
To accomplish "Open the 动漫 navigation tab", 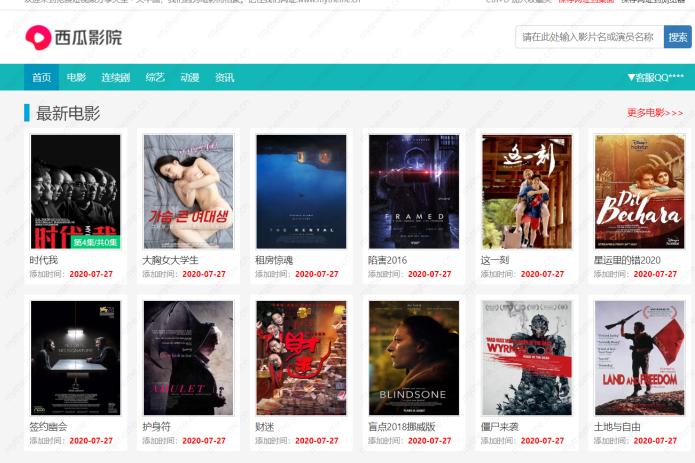I will click(190, 77).
